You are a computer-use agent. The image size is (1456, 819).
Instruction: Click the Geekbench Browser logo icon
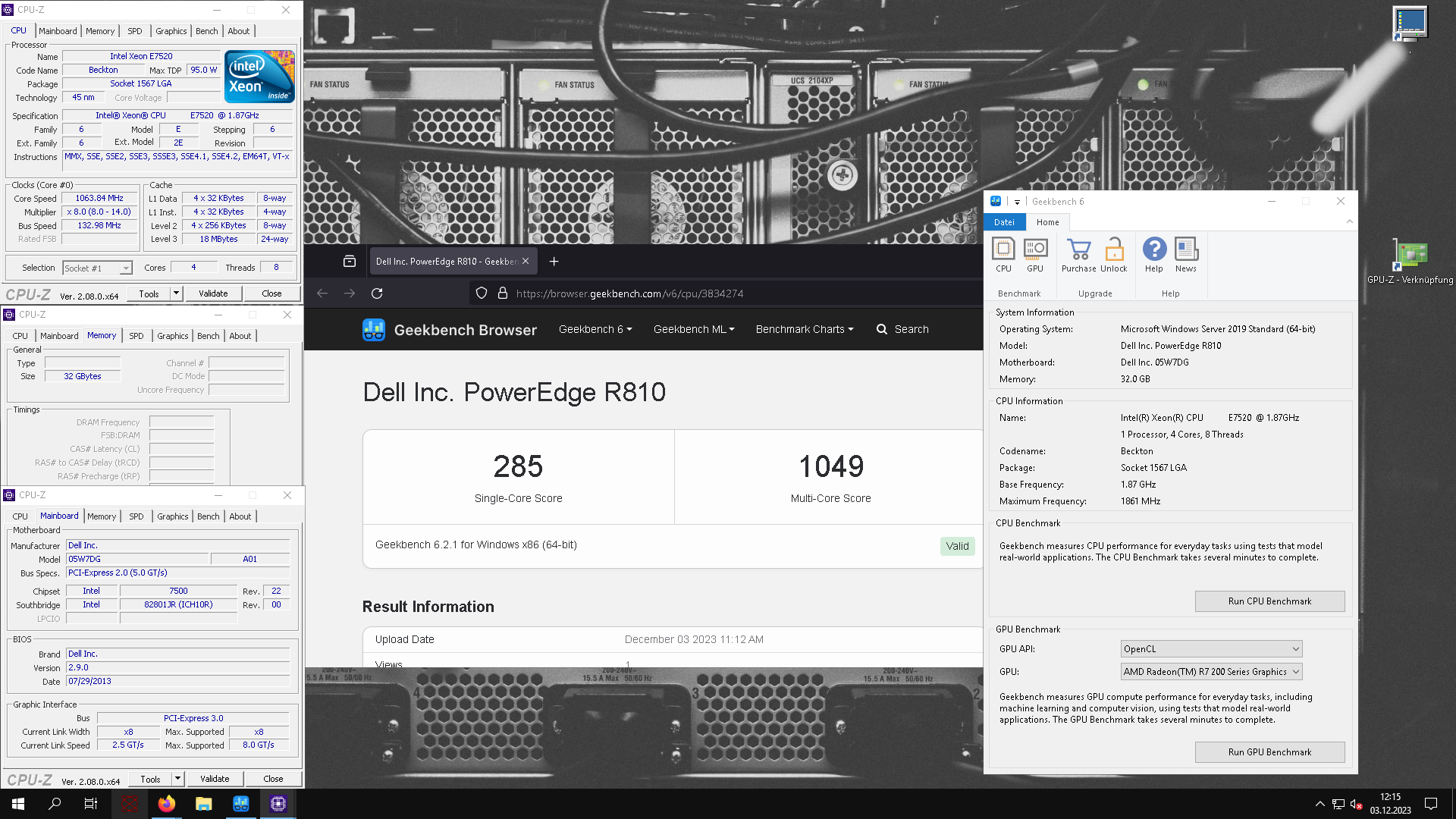(x=374, y=330)
